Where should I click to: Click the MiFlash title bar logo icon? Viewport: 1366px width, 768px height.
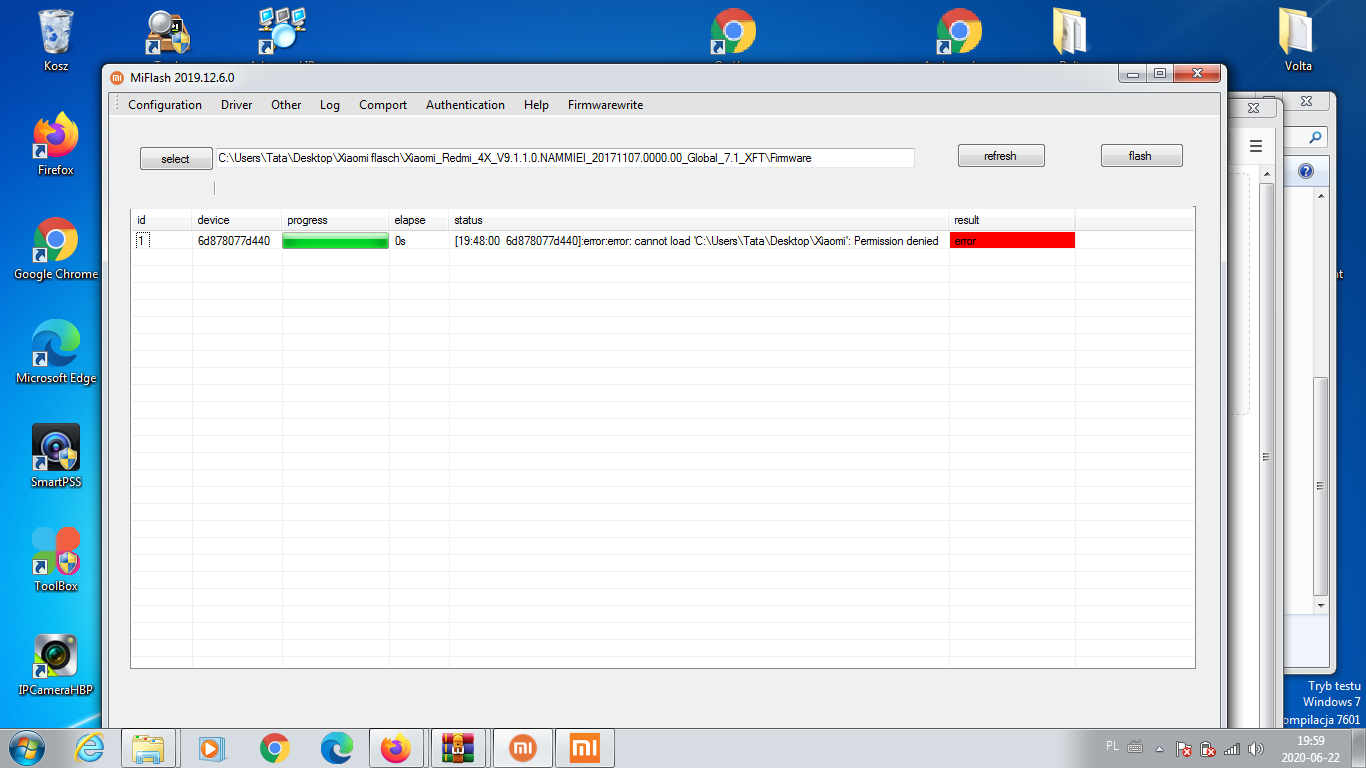coord(117,77)
